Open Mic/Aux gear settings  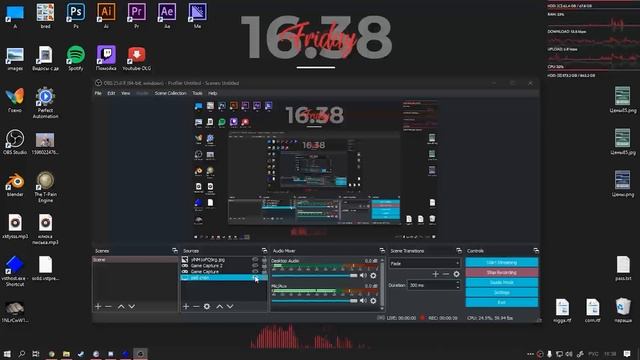click(373, 301)
